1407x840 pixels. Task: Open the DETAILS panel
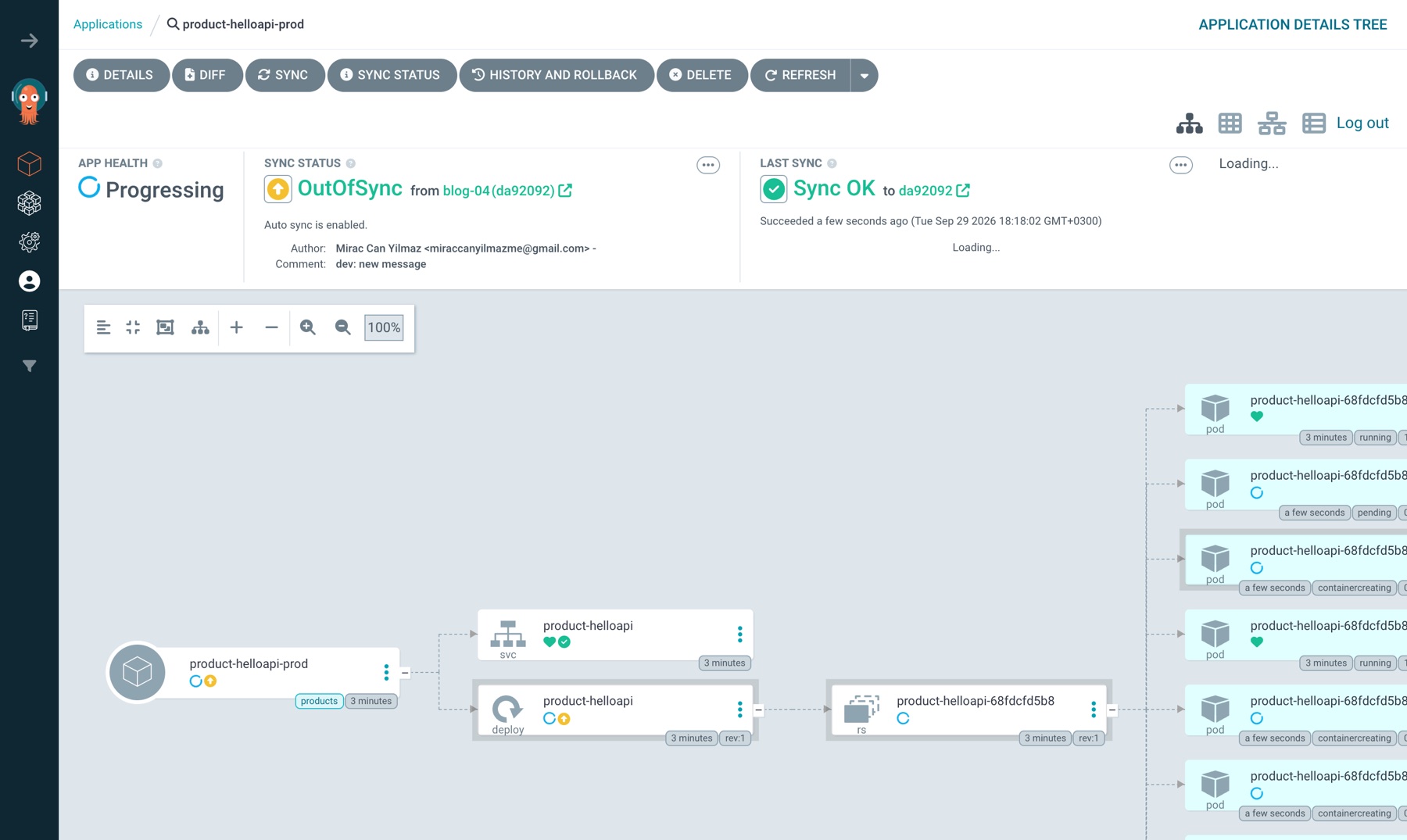(x=121, y=75)
